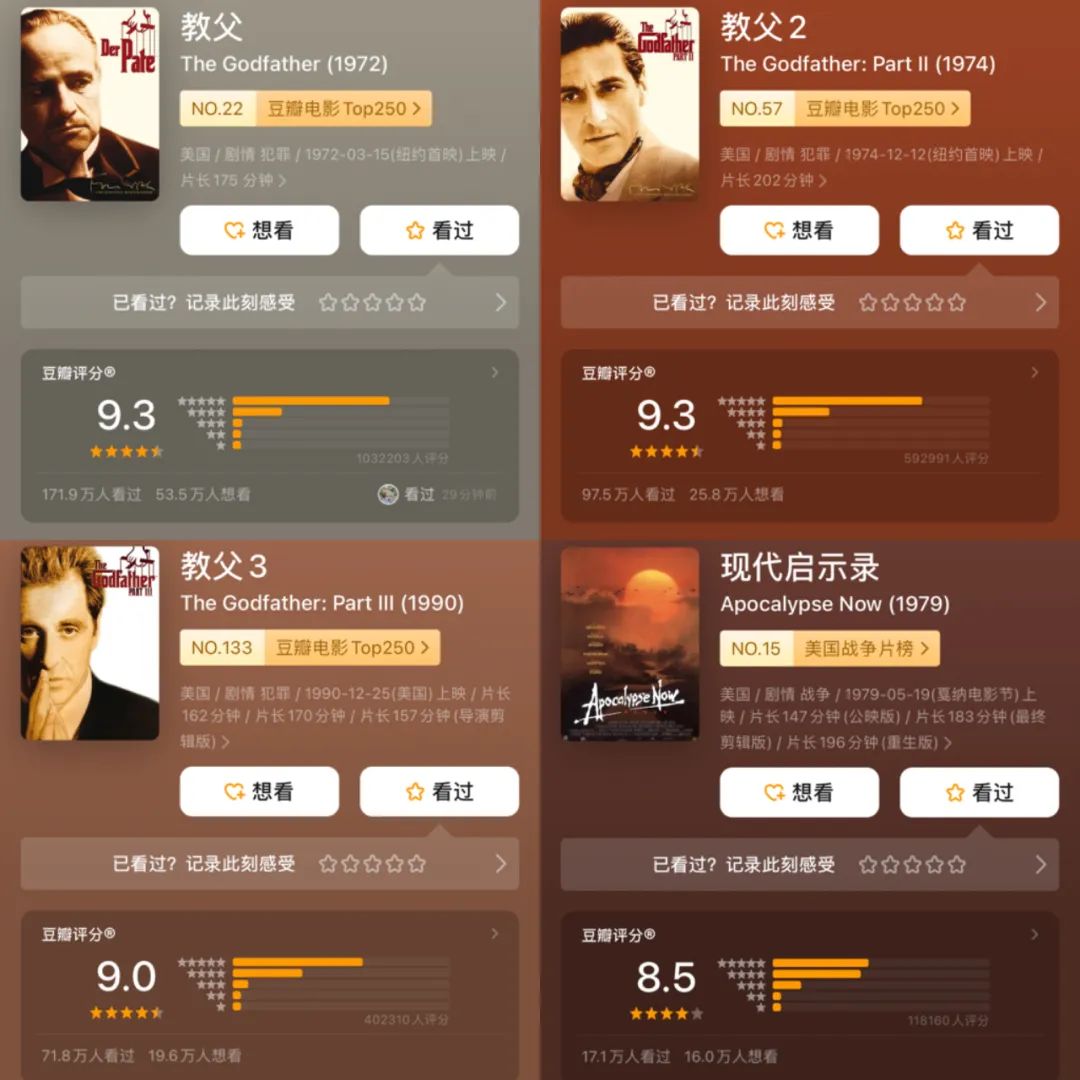Open NO.22 豆瓣电影 Top250 badge
This screenshot has width=1080, height=1080.
(306, 109)
